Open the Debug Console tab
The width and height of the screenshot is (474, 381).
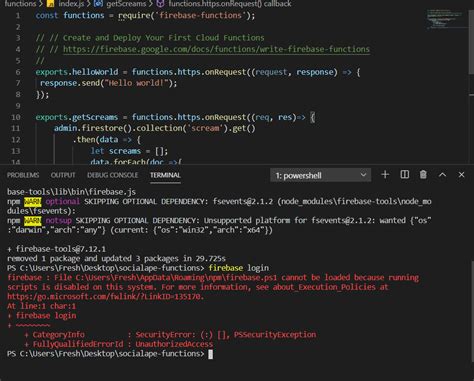[x=113, y=175]
